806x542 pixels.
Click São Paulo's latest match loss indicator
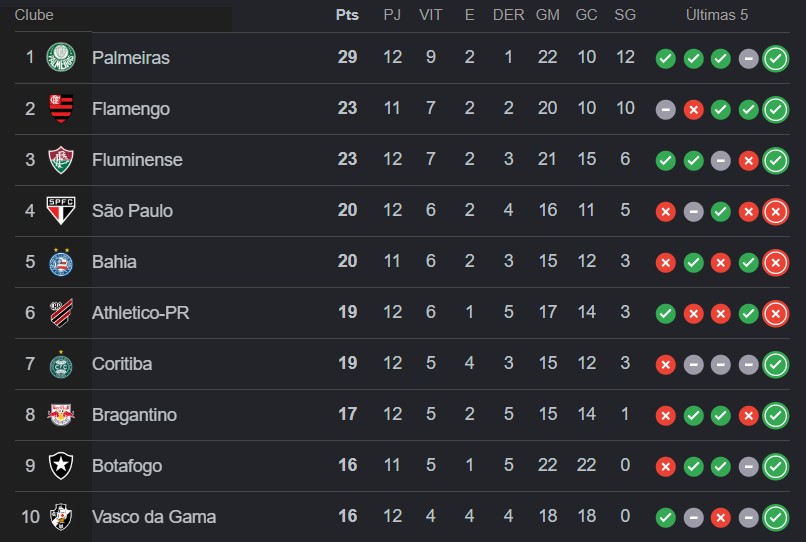(x=775, y=211)
